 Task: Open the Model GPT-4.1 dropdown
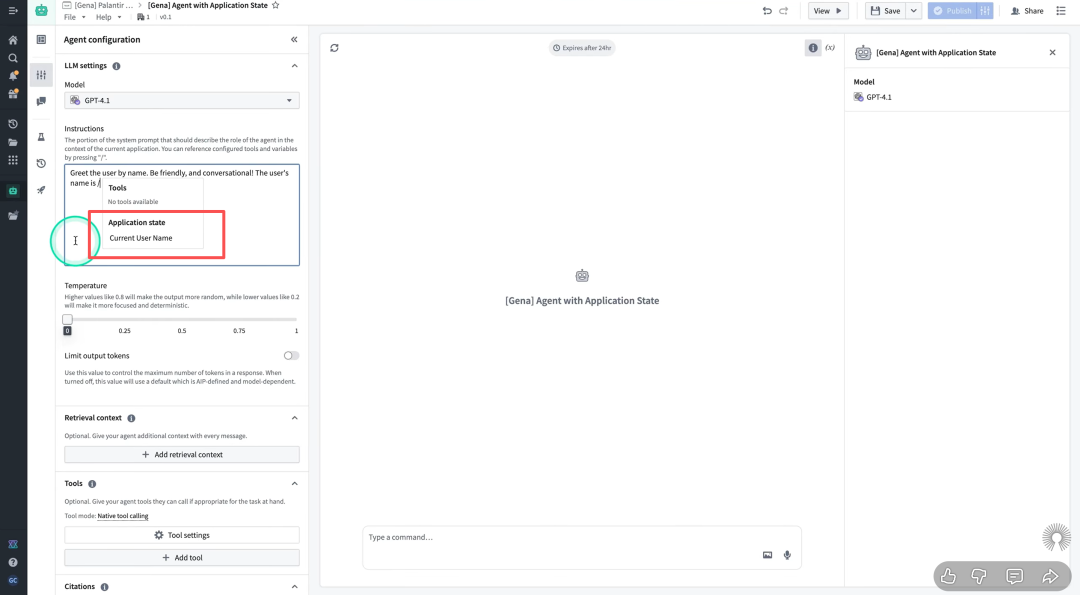182,101
